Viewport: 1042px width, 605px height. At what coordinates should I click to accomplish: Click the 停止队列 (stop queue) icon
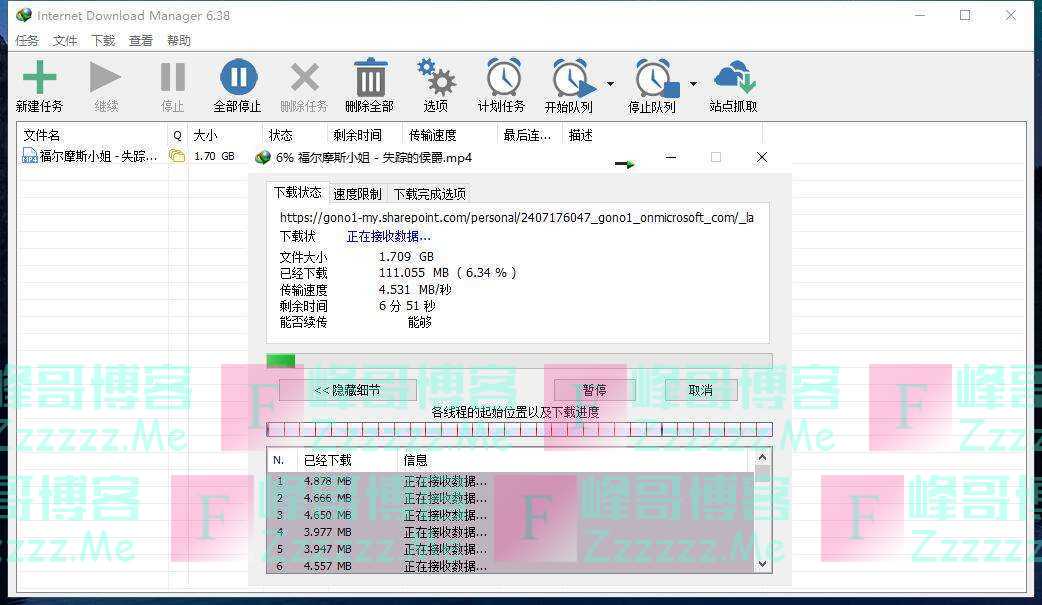[652, 78]
